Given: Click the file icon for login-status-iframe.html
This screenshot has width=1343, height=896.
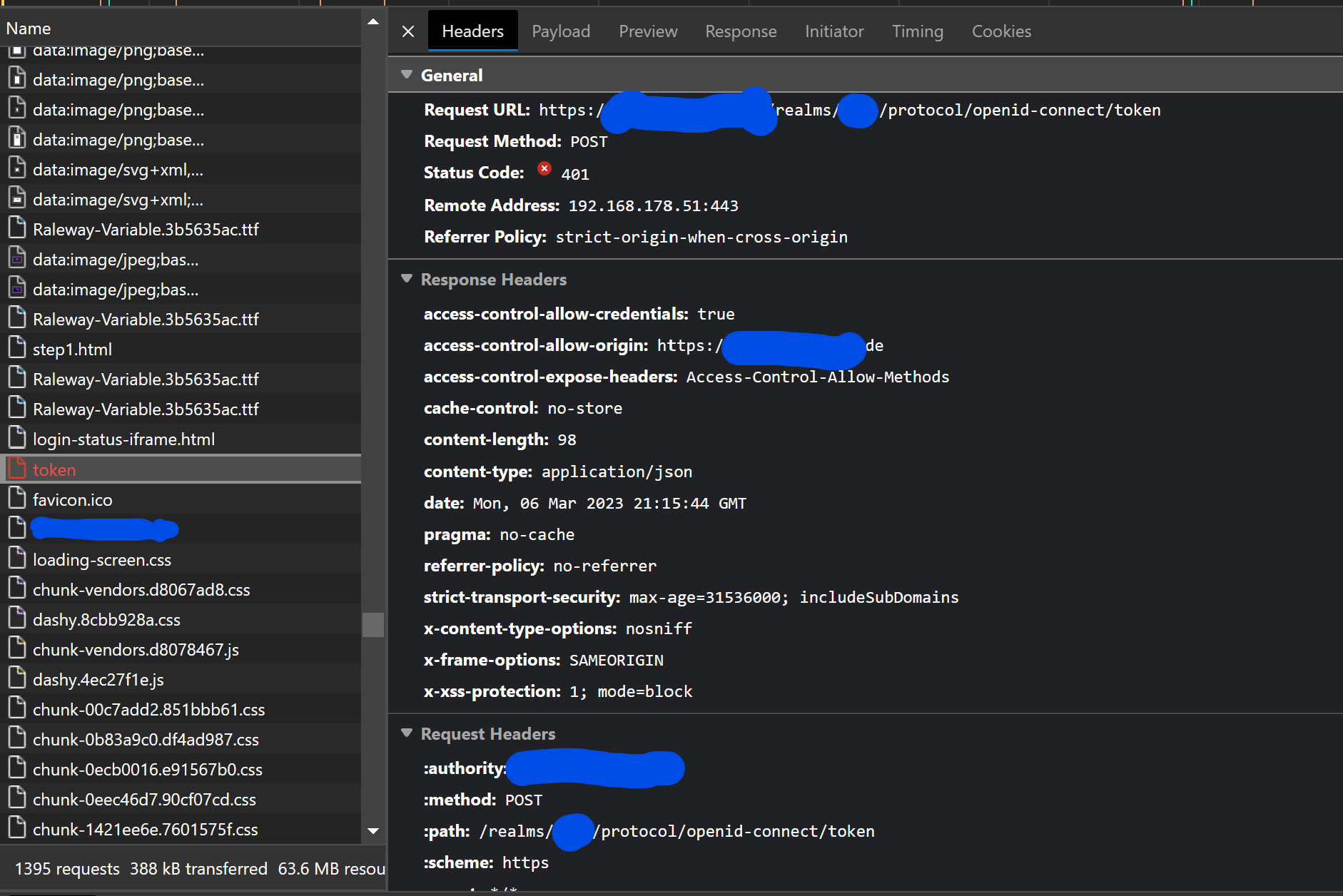Looking at the screenshot, I should 16,438.
